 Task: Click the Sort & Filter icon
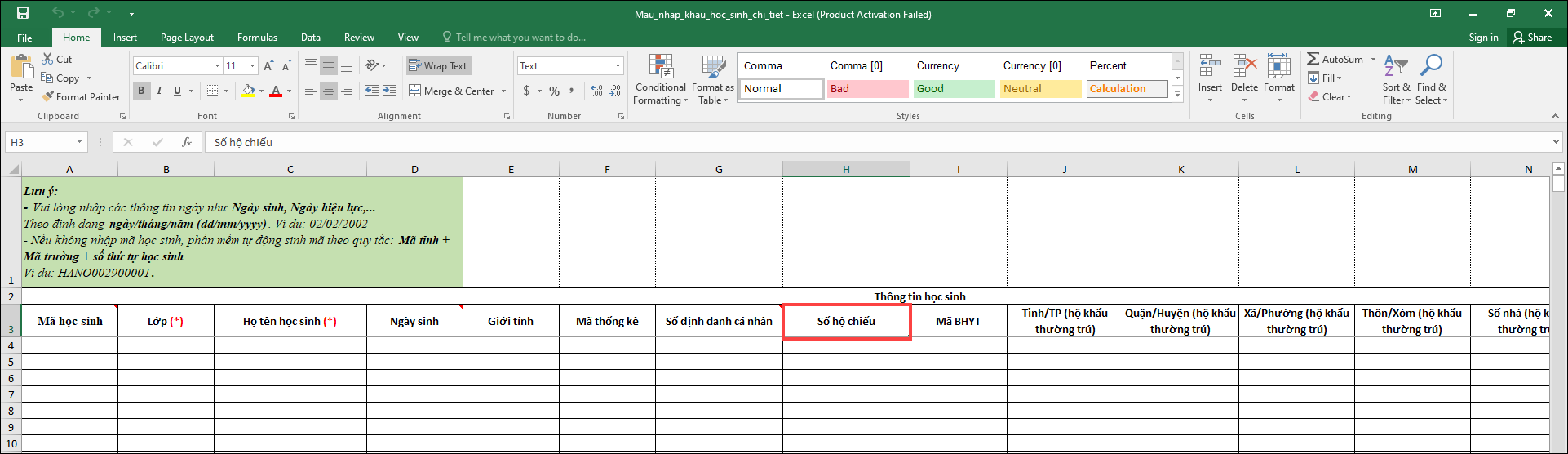(x=1396, y=79)
